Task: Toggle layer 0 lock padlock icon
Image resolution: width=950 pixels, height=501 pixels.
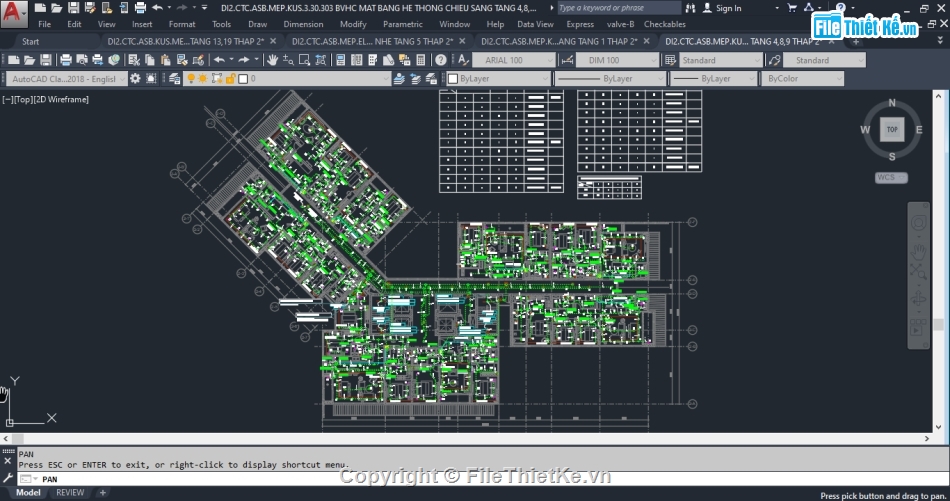Action: click(230, 78)
